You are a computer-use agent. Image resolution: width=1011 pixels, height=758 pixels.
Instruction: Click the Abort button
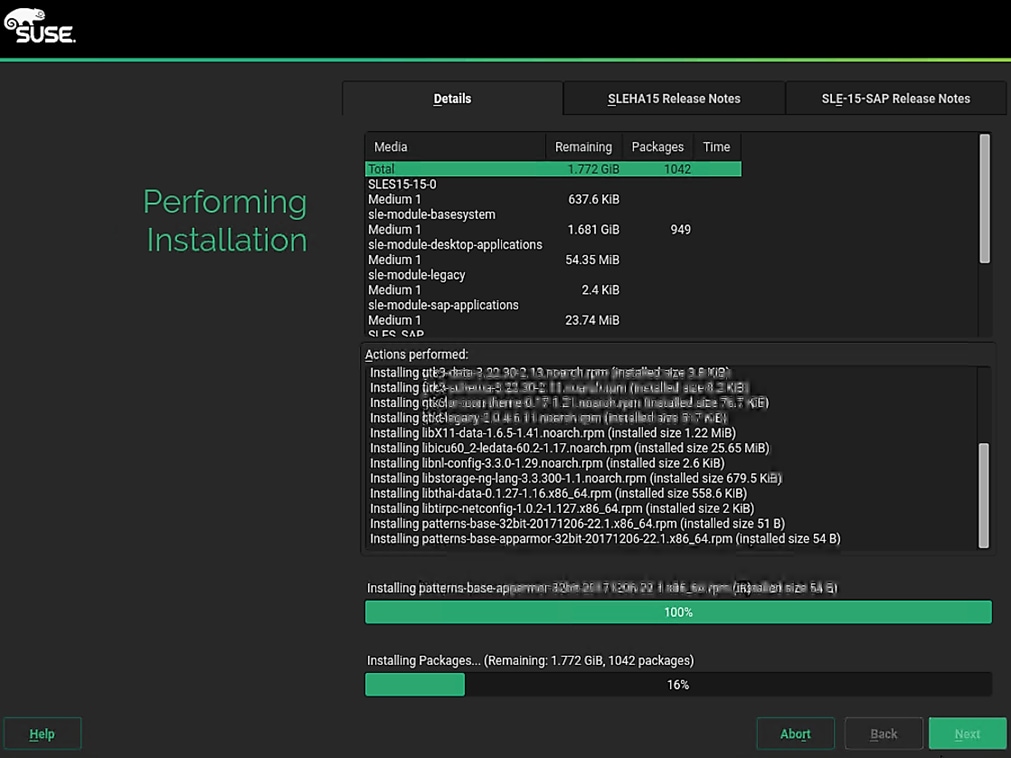795,734
